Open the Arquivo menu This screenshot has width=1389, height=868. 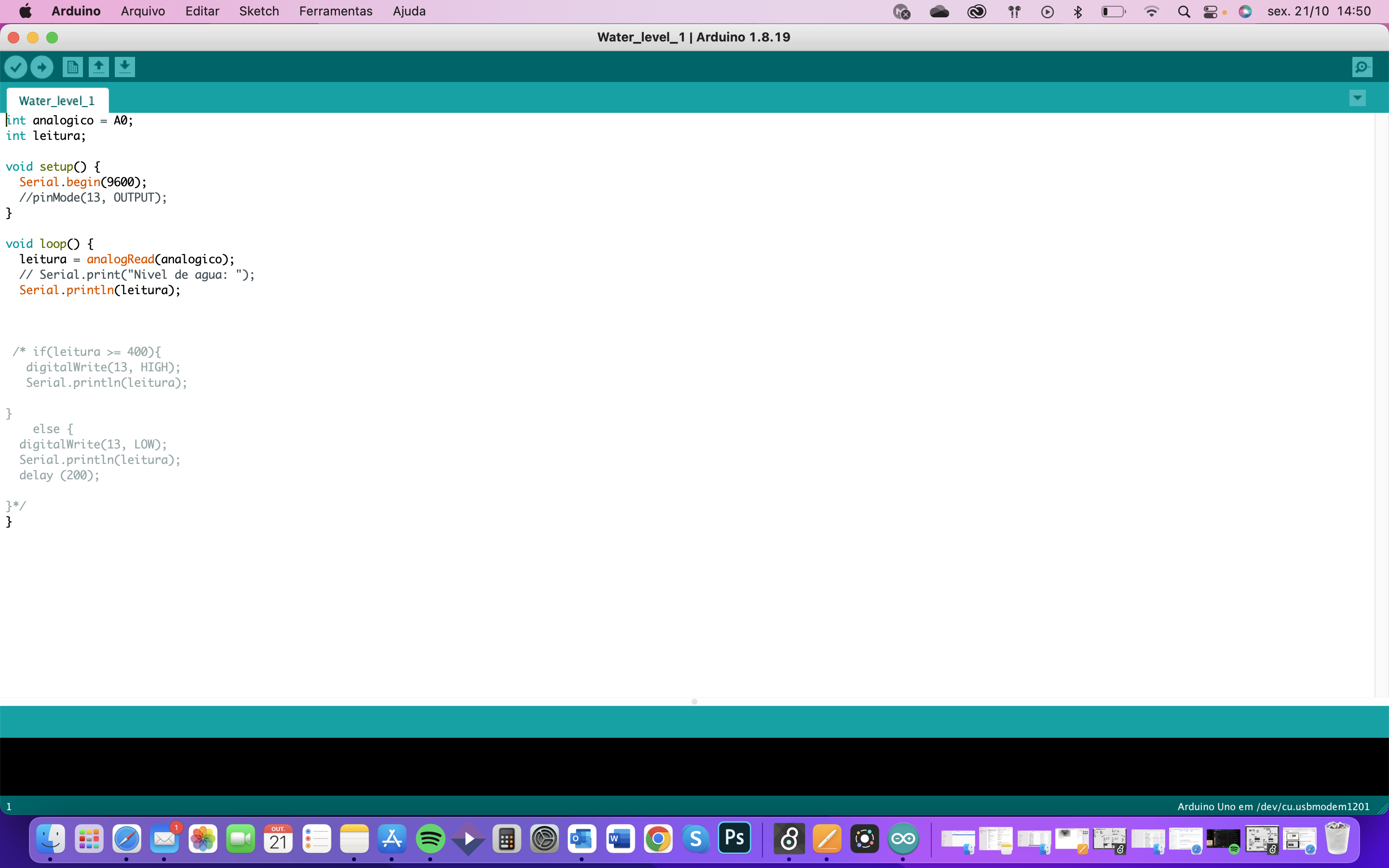pyautogui.click(x=143, y=11)
